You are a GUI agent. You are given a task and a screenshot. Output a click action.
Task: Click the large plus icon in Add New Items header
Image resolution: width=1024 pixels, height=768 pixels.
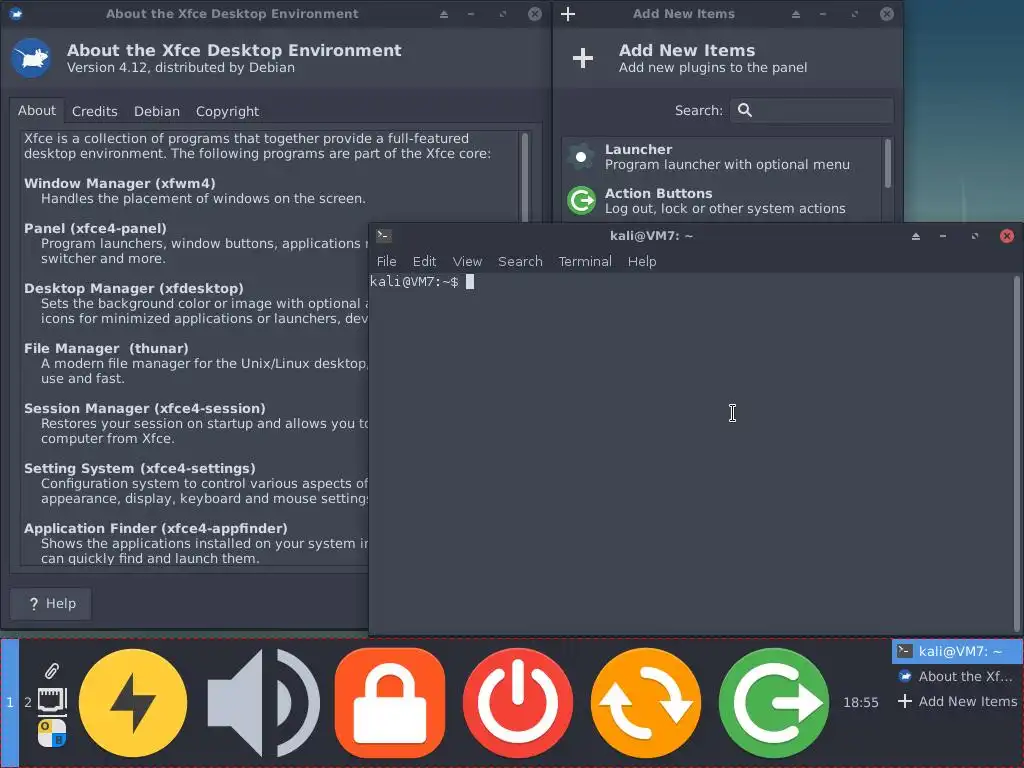tap(583, 58)
